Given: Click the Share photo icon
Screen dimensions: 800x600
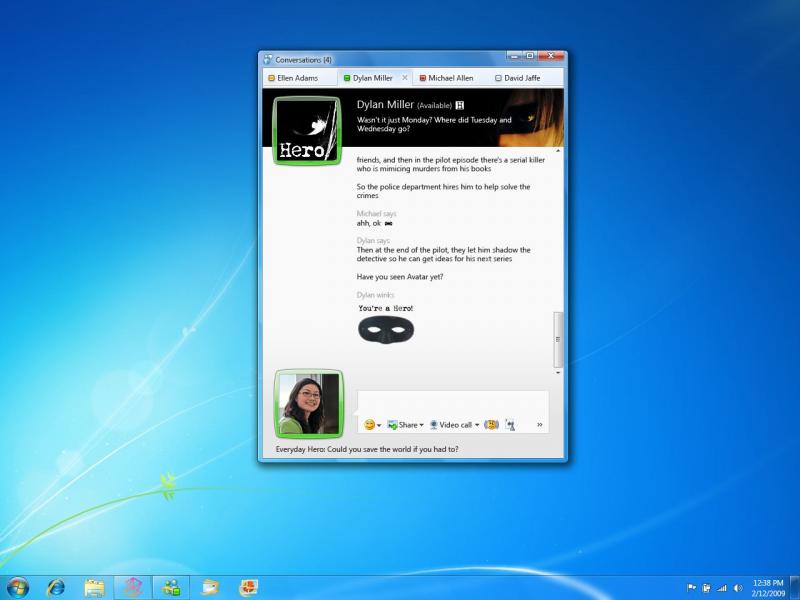Looking at the screenshot, I should click(392, 424).
